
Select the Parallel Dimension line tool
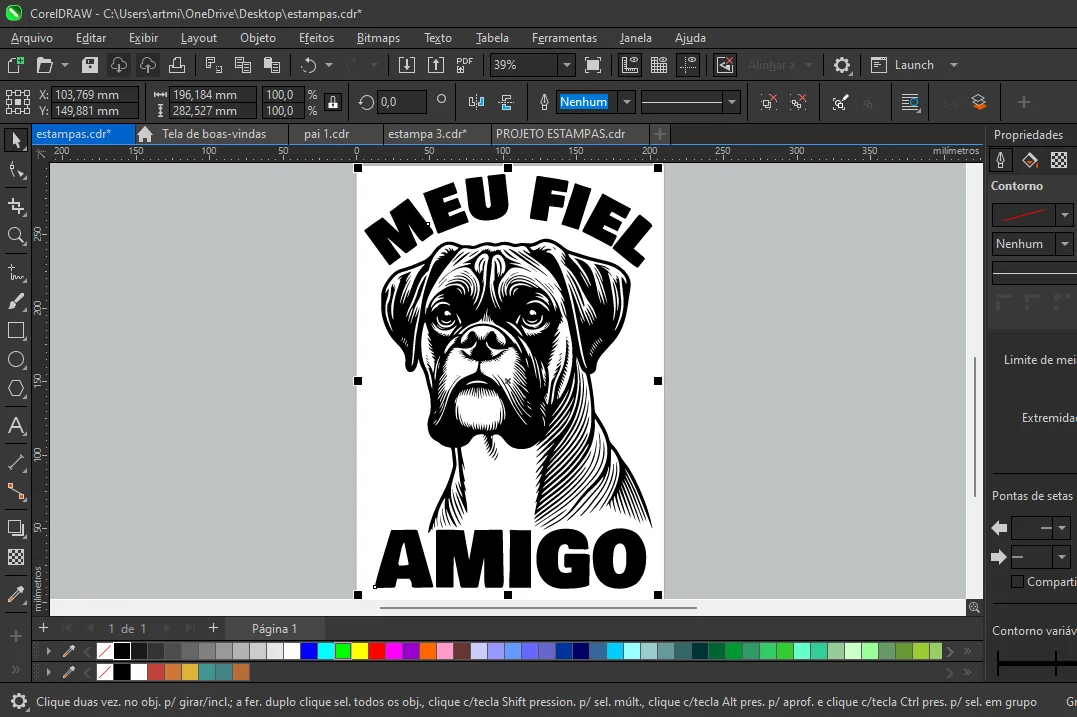click(x=16, y=462)
